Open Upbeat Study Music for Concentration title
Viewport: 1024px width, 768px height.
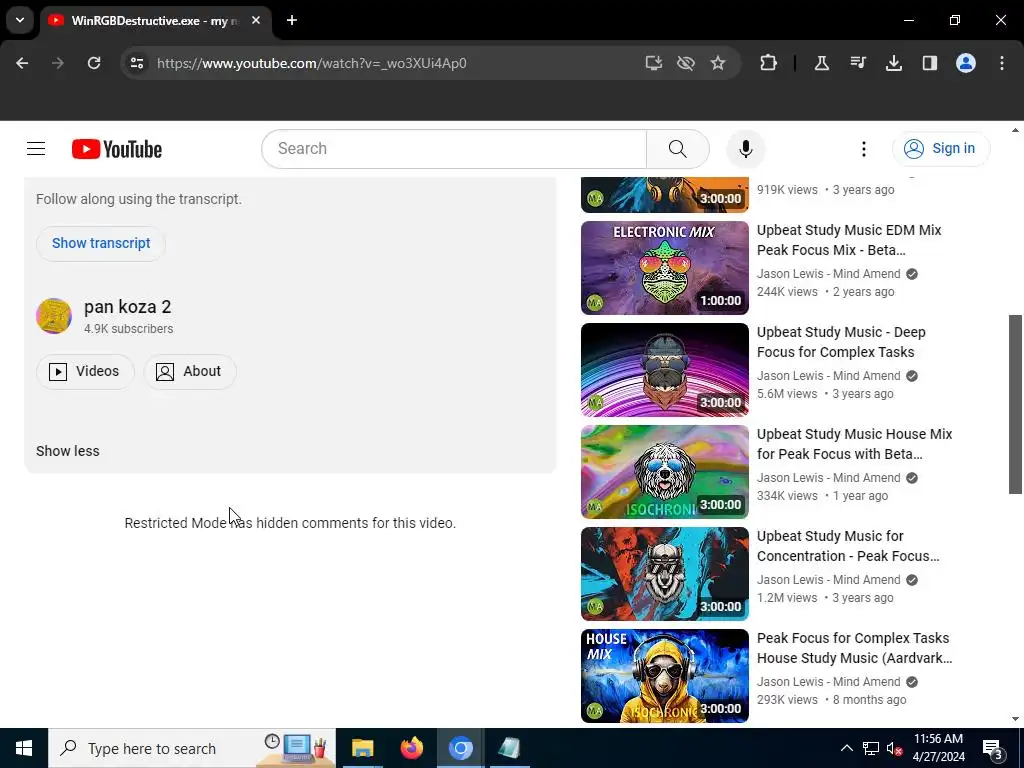coord(848,545)
